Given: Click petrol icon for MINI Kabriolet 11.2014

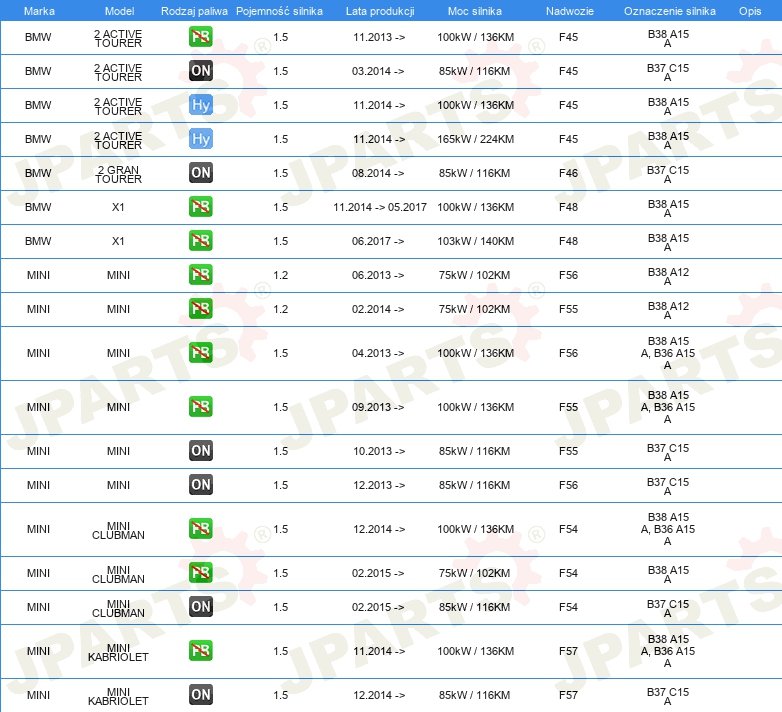Looking at the screenshot, I should (x=200, y=650).
